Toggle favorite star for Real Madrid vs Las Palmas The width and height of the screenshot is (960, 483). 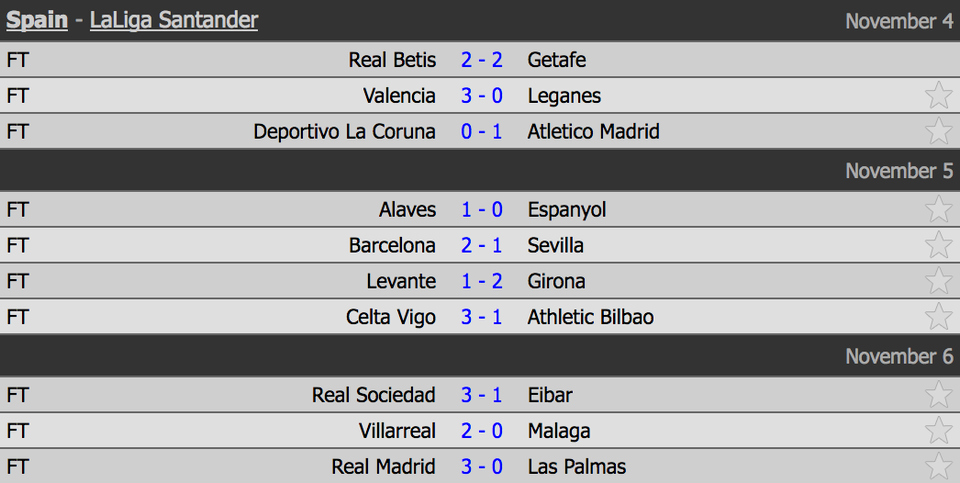[x=938, y=467]
